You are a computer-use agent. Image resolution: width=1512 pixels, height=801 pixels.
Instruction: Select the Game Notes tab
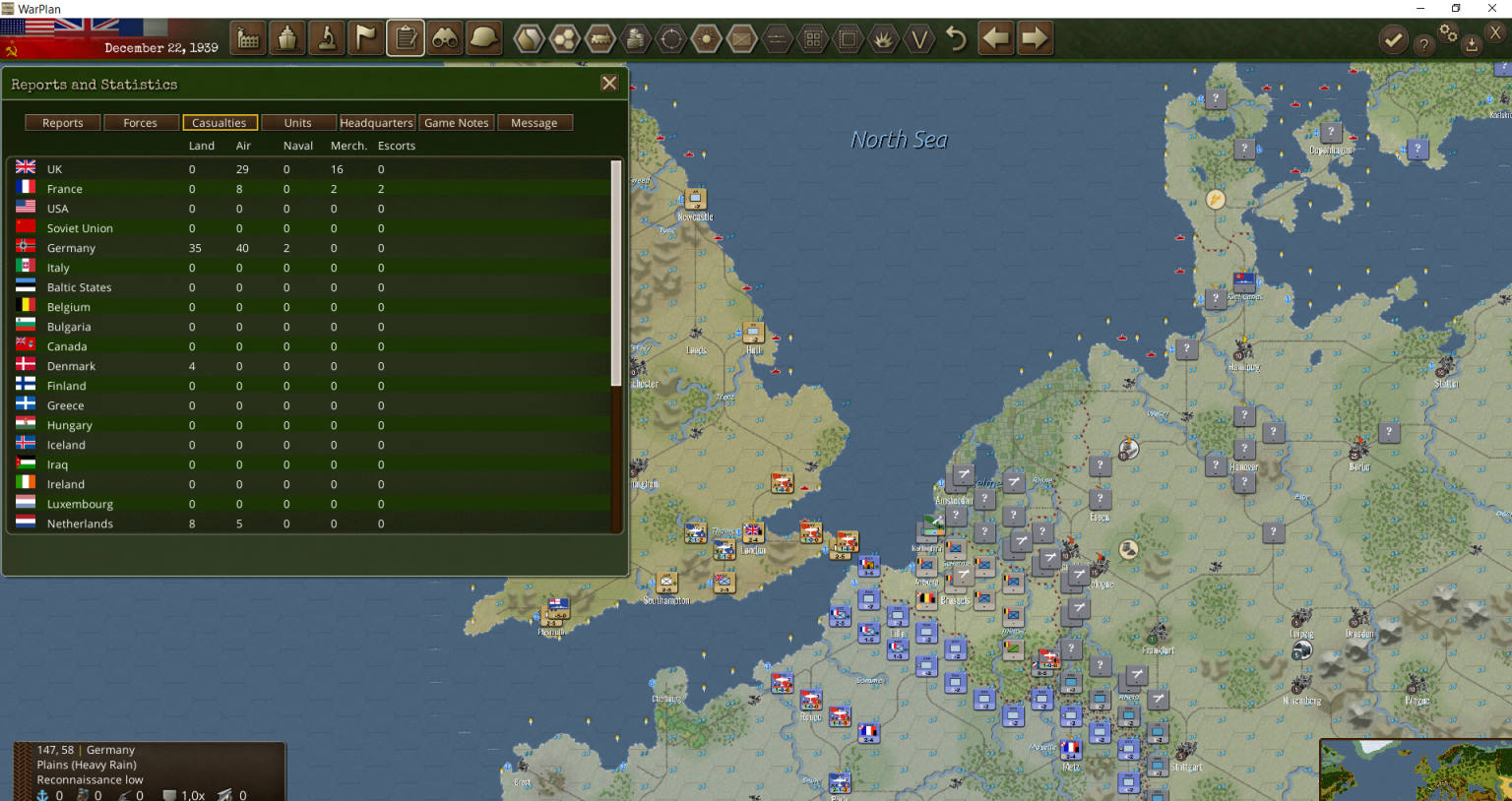pyautogui.click(x=456, y=123)
